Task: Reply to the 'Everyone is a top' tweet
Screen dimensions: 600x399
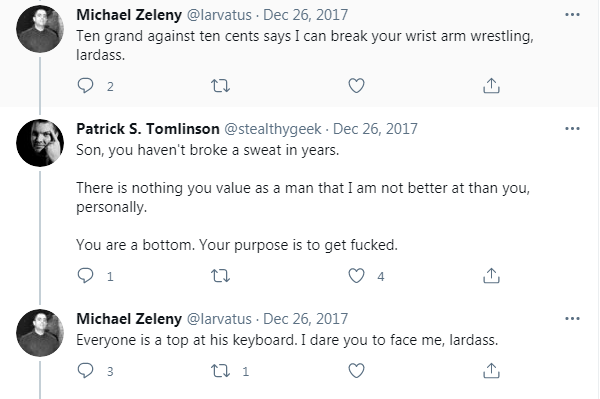Action: 85,370
